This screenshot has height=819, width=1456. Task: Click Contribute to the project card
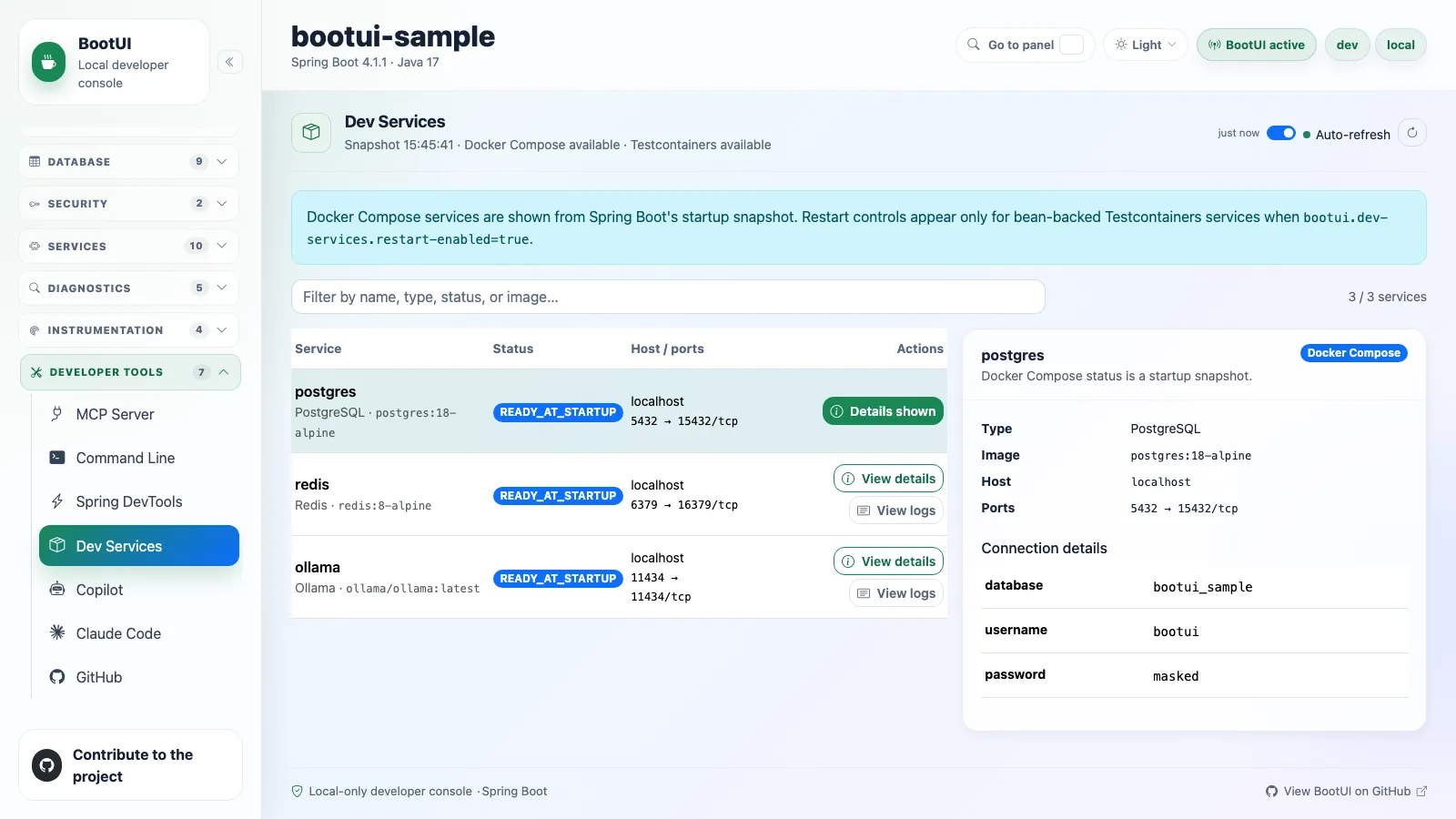click(x=130, y=765)
